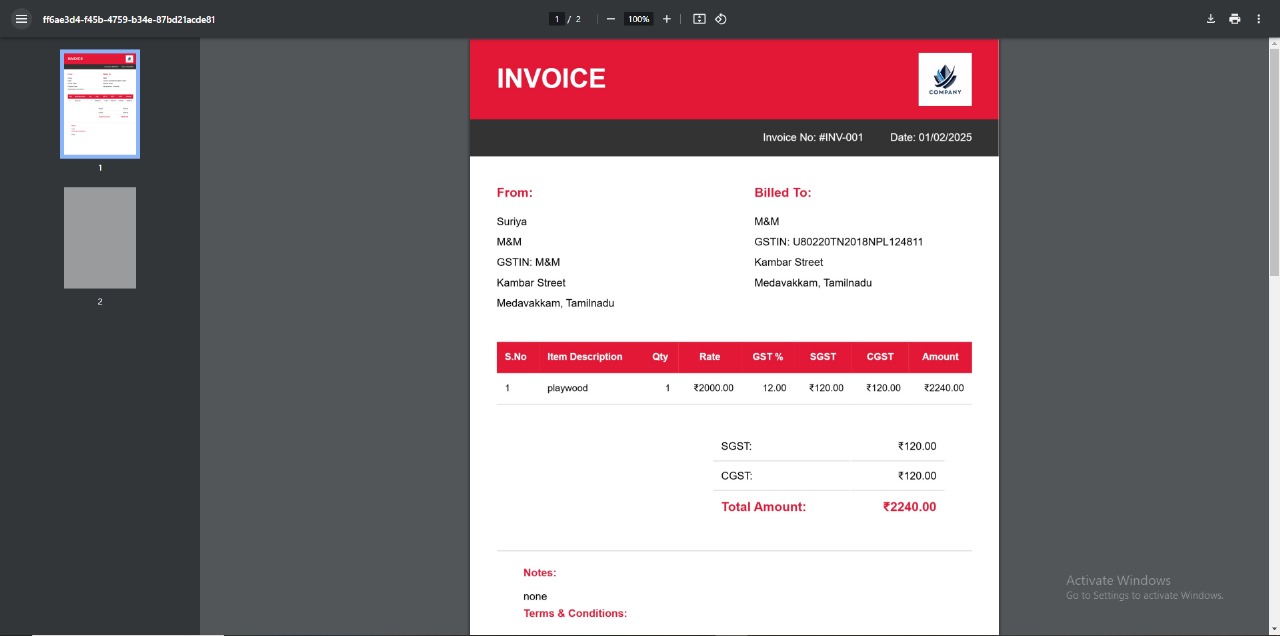Click 'Medavakkam, Tamilnadu' under From

pyautogui.click(x=555, y=303)
